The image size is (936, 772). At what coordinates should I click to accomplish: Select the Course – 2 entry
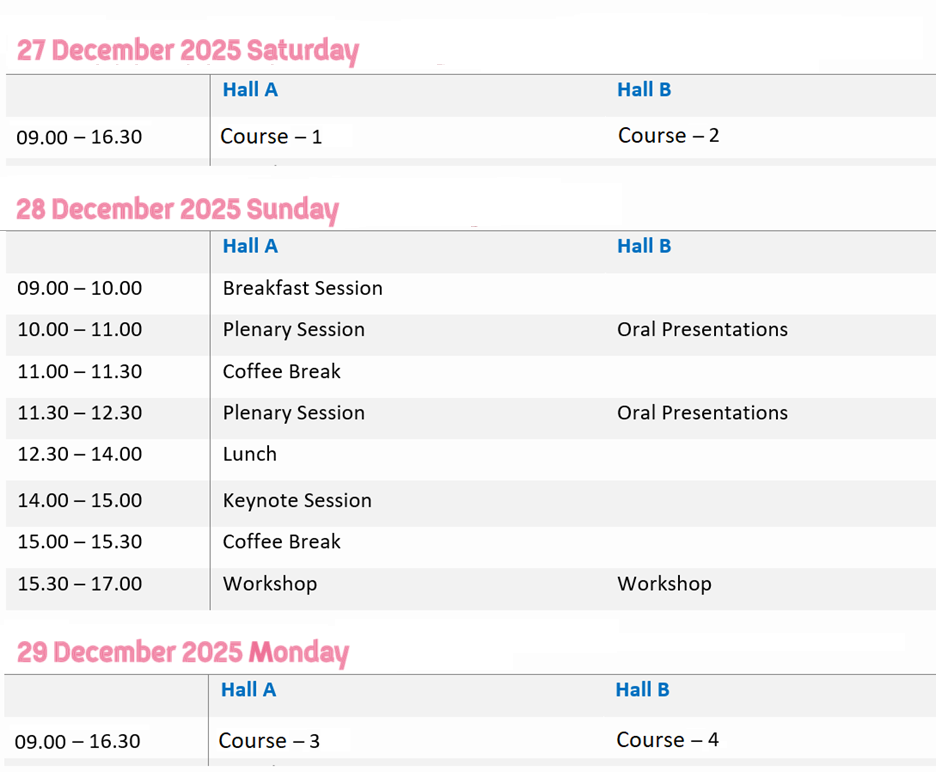click(x=668, y=136)
